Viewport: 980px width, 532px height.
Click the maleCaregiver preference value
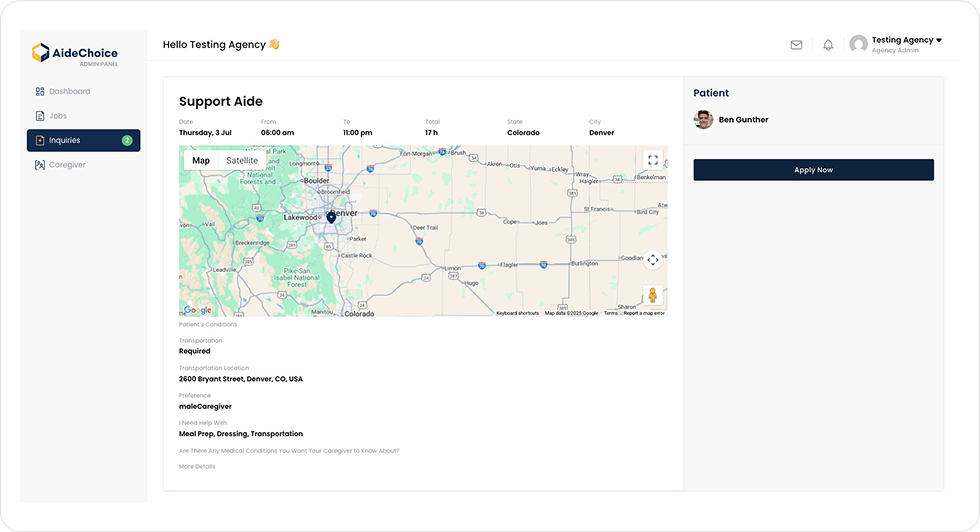(x=205, y=406)
